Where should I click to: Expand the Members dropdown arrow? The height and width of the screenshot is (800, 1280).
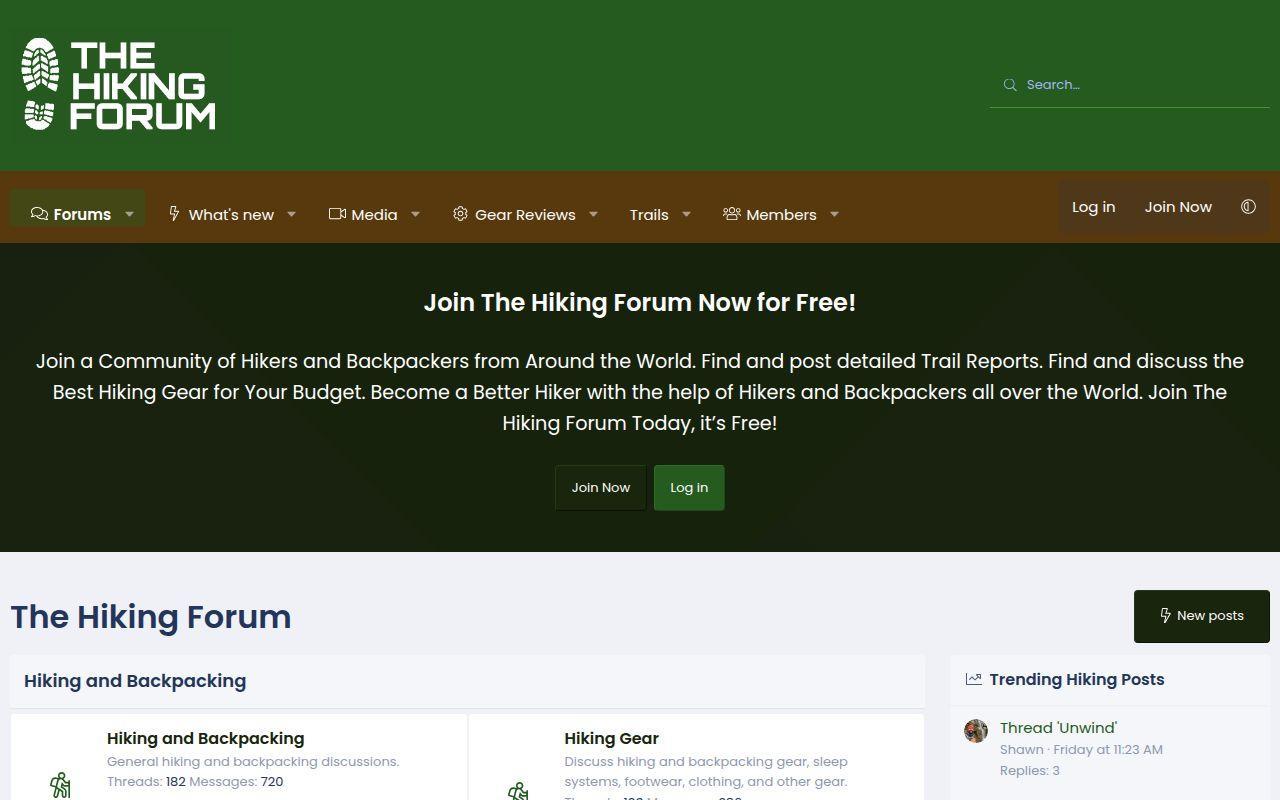click(x=834, y=214)
